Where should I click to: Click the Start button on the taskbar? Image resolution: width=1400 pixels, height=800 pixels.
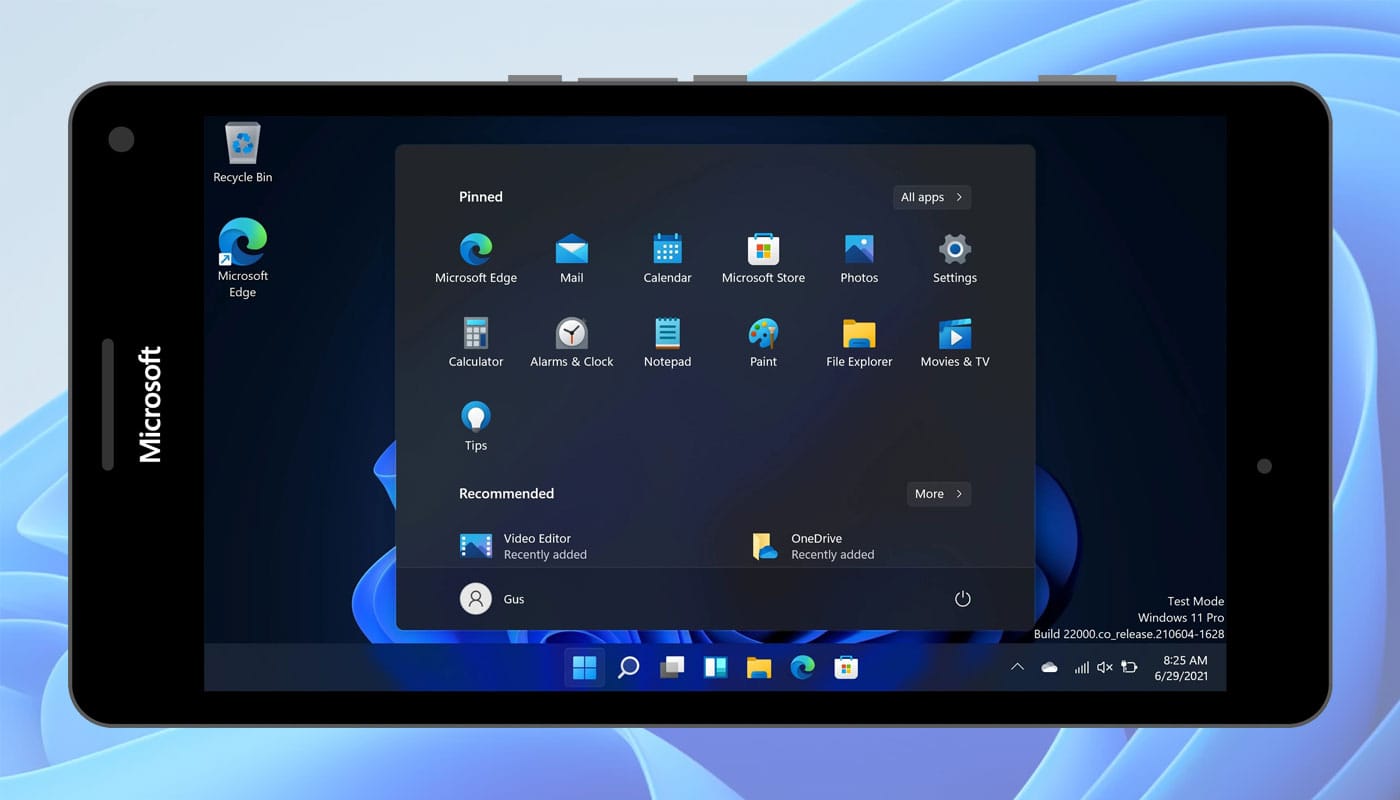click(584, 667)
